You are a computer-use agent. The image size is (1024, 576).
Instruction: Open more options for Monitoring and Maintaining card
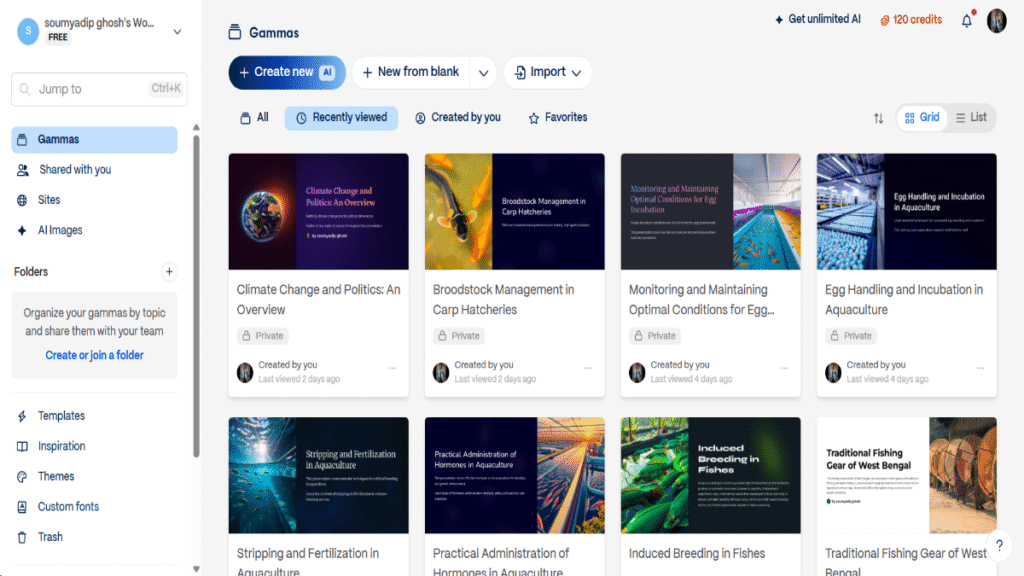(784, 368)
